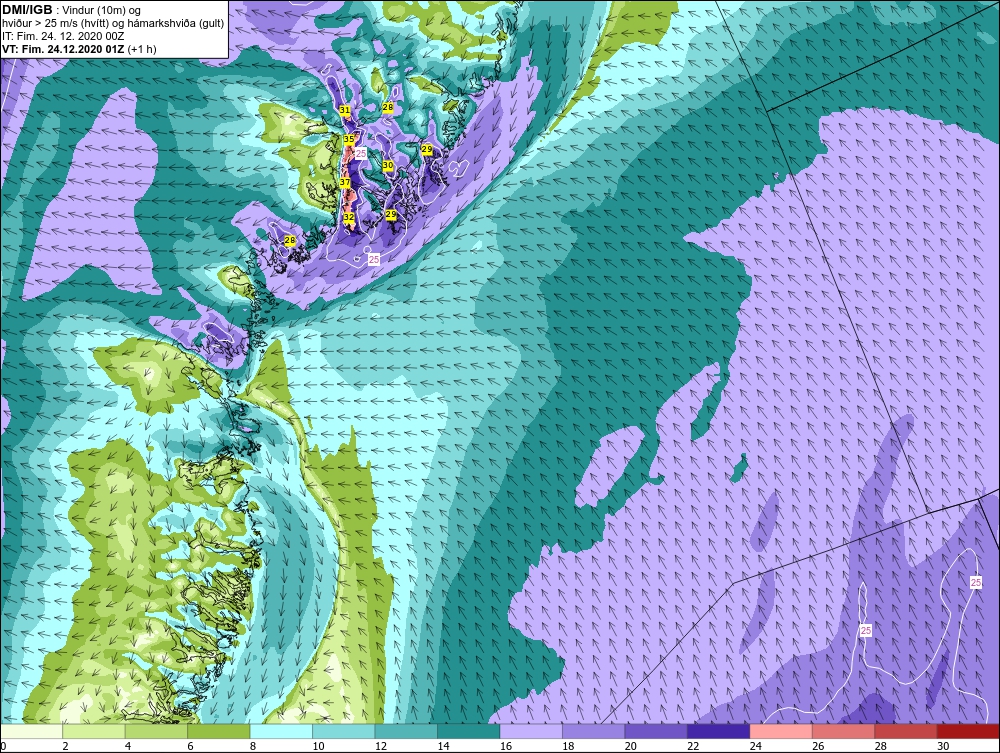Screen dimensions: 1000x753
Task: Click the legend tick value 20
Action: [631, 746]
